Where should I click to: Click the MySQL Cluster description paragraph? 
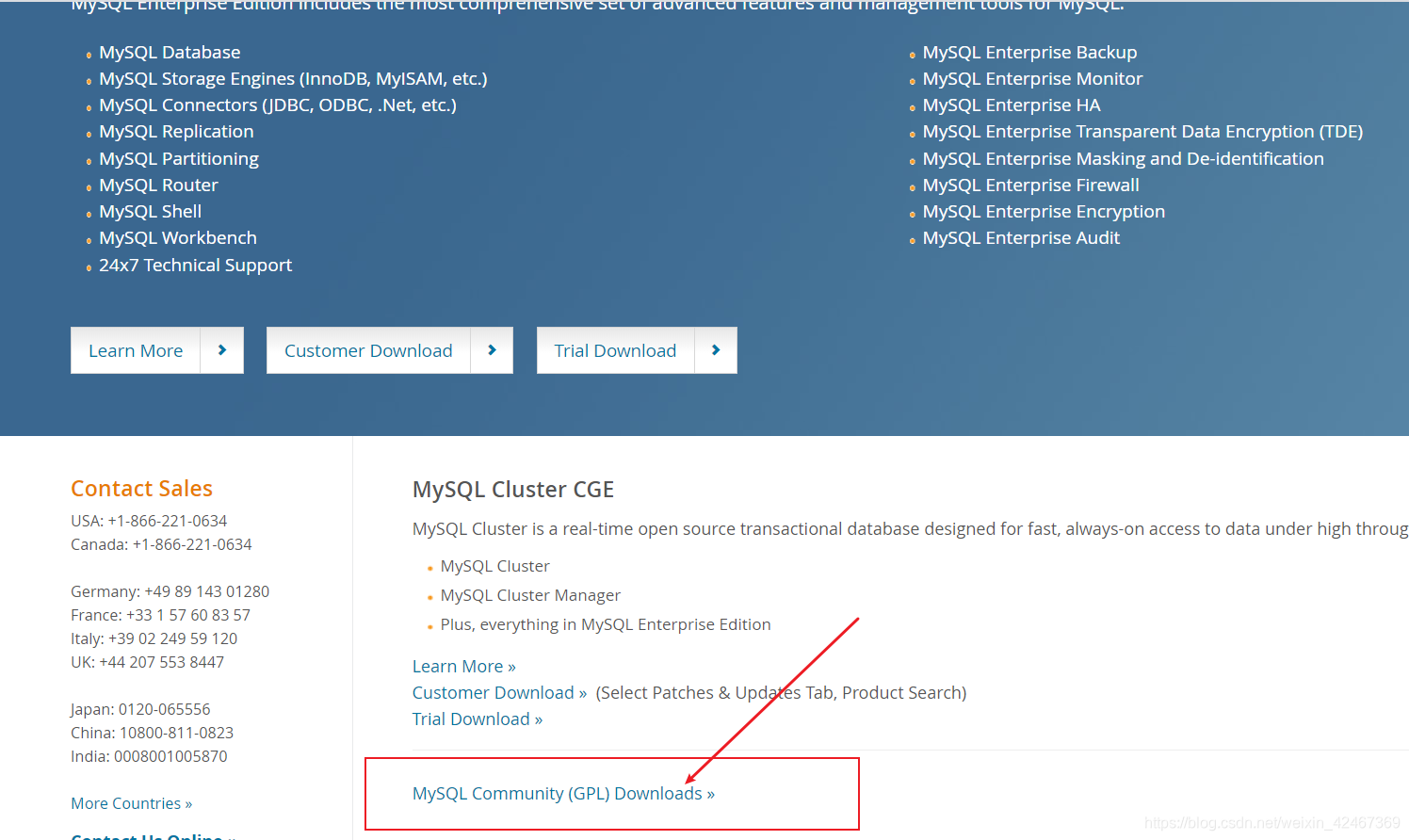tap(910, 529)
